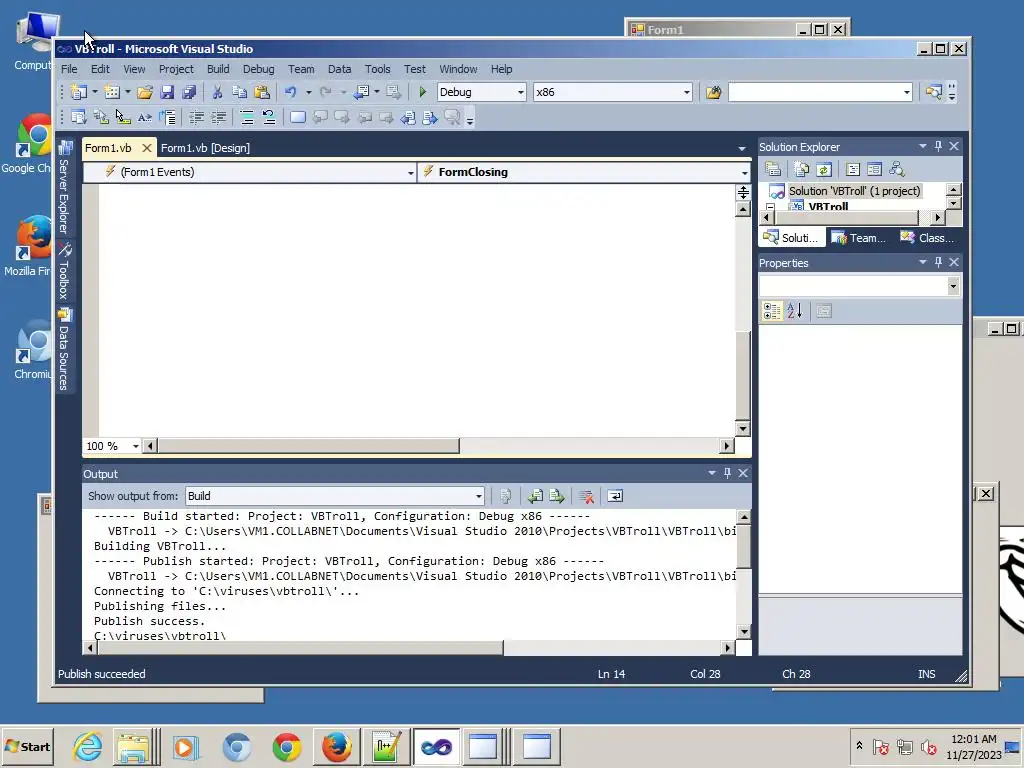This screenshot has width=1024, height=768.
Task: Open the FormClosing method dropdown
Action: pyautogui.click(x=744, y=172)
